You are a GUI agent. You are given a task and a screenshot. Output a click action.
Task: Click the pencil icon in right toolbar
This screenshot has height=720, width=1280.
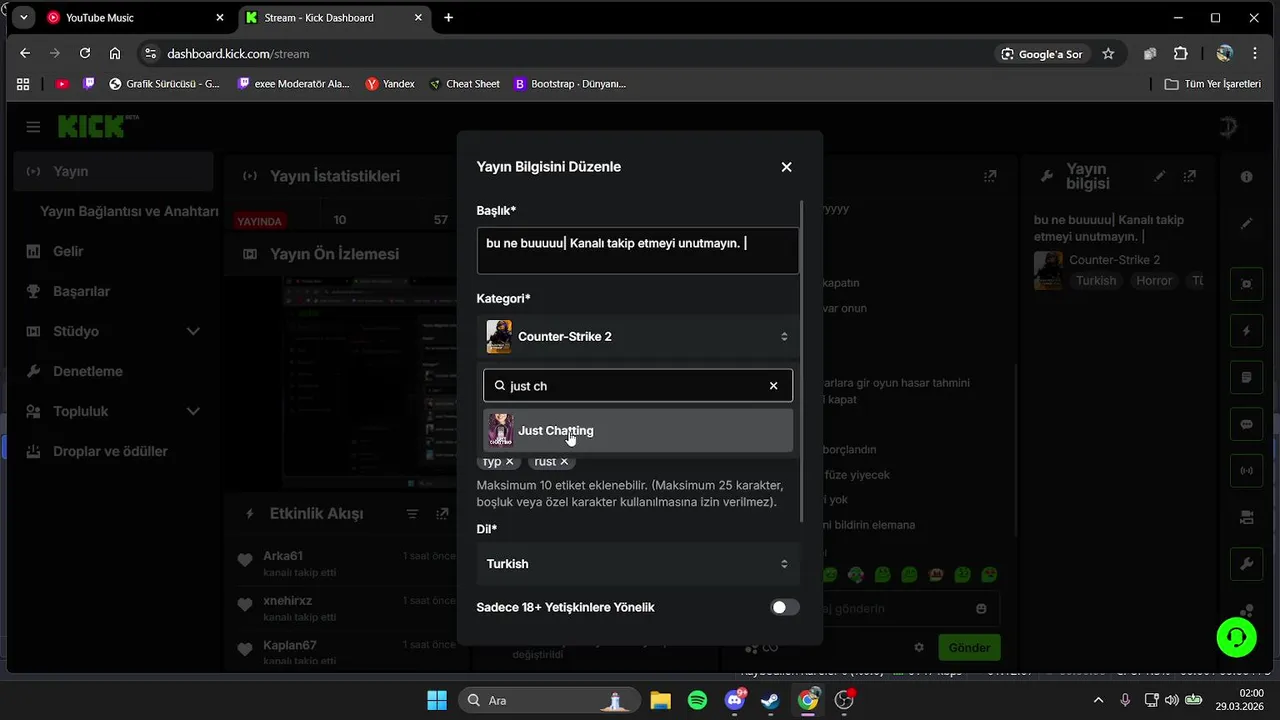[1246, 224]
